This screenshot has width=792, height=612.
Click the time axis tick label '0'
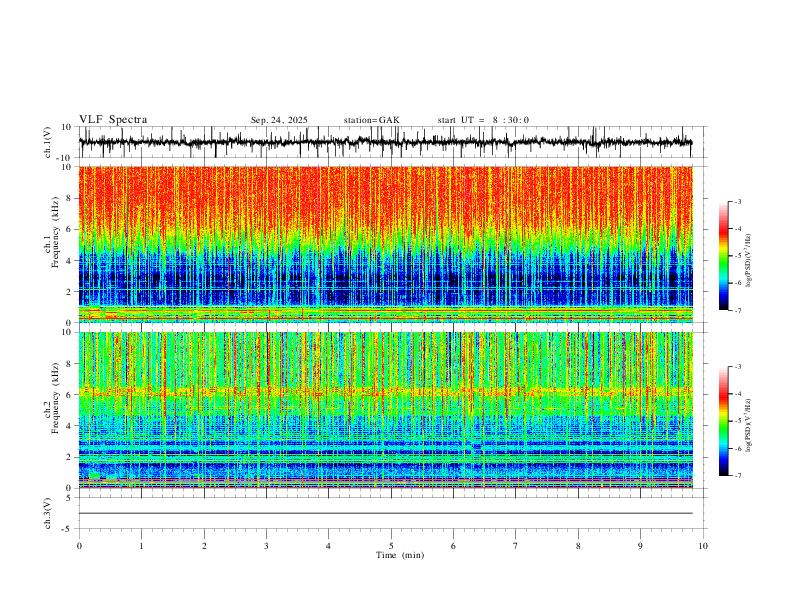click(79, 546)
